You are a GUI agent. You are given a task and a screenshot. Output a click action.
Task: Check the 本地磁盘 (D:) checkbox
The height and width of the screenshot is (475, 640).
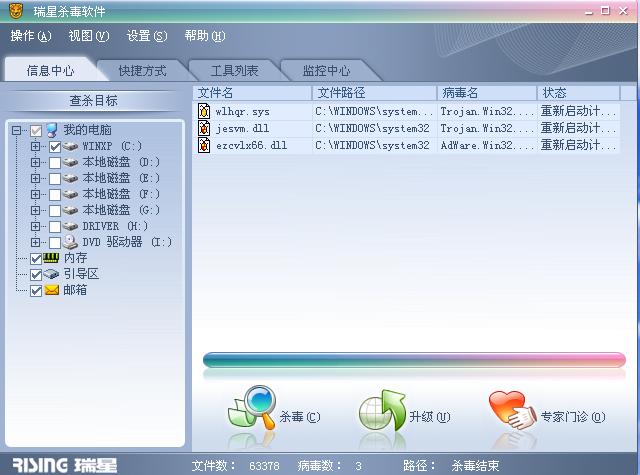[x=55, y=163]
